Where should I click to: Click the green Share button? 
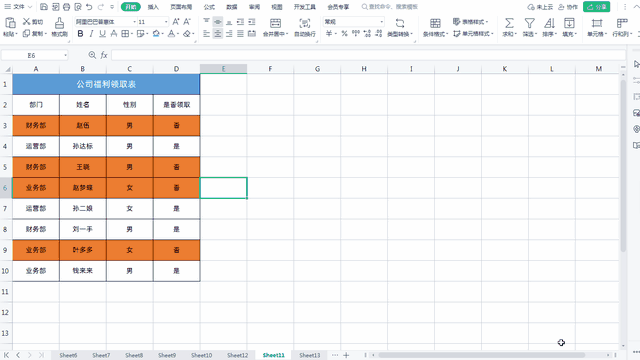(597, 7)
